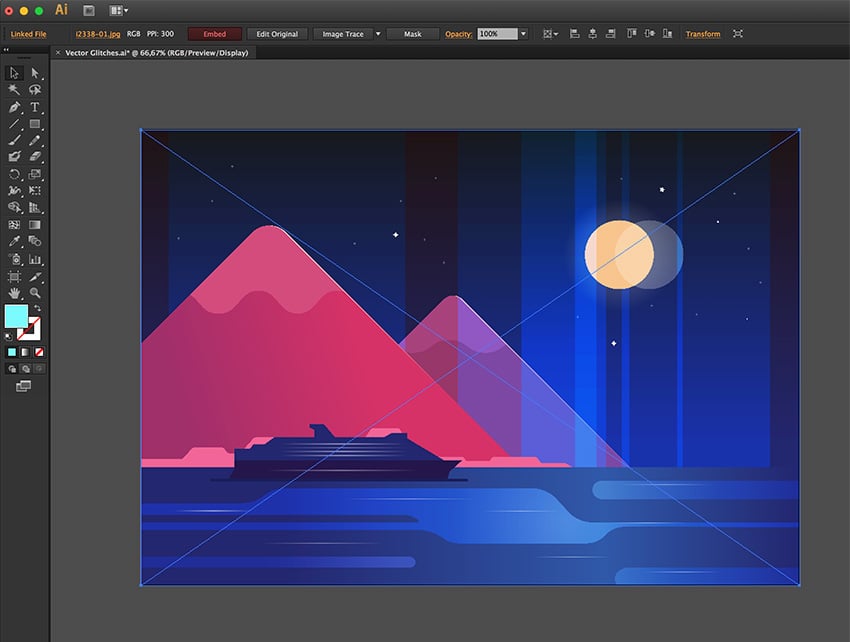
Task: Swap fill and stroke colors
Action: (x=39, y=308)
